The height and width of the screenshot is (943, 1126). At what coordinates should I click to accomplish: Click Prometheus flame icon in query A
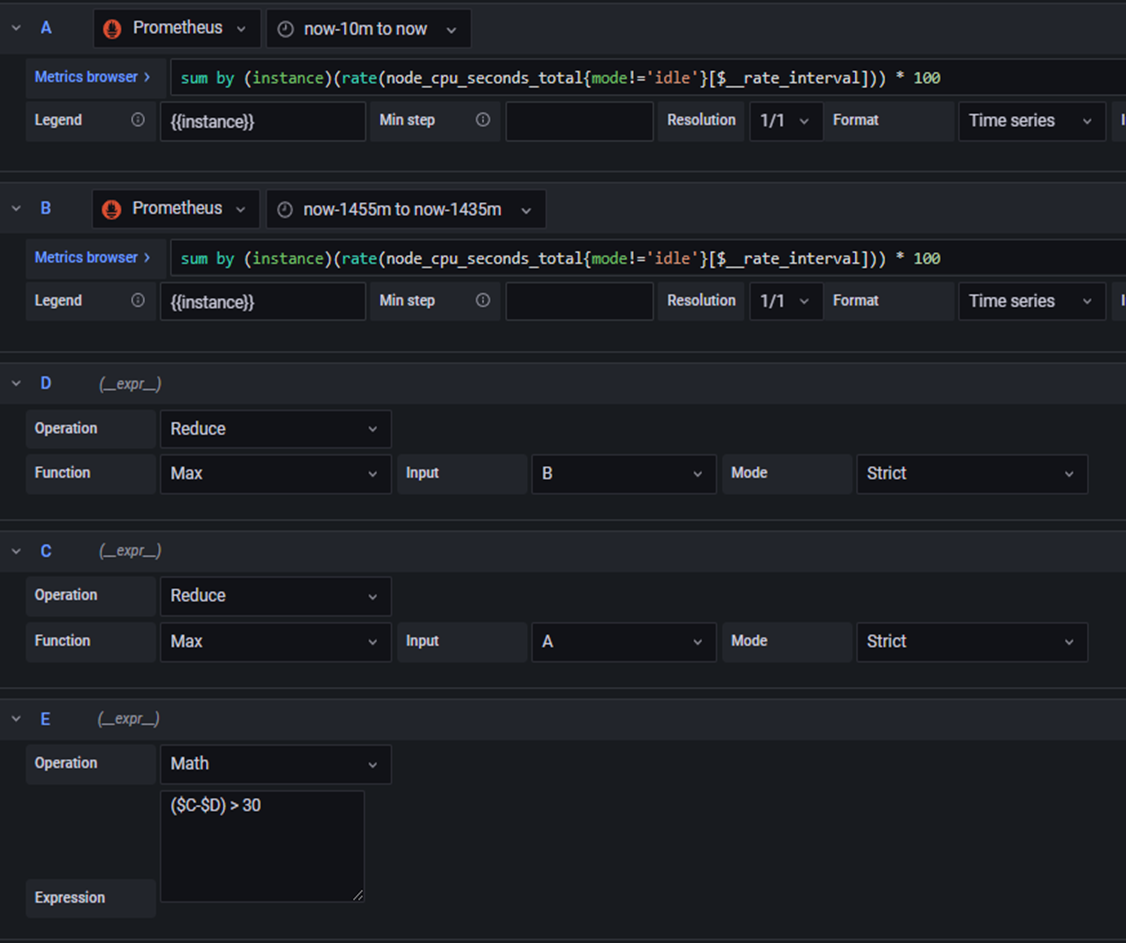click(x=112, y=29)
